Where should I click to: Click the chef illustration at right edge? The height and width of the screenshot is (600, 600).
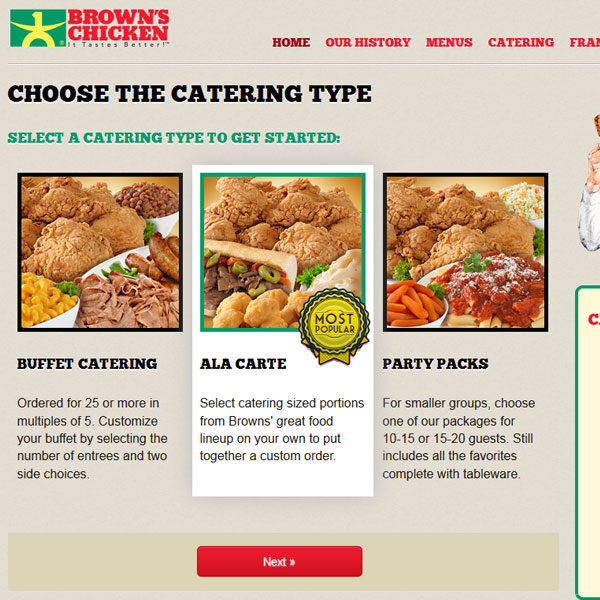589,182
